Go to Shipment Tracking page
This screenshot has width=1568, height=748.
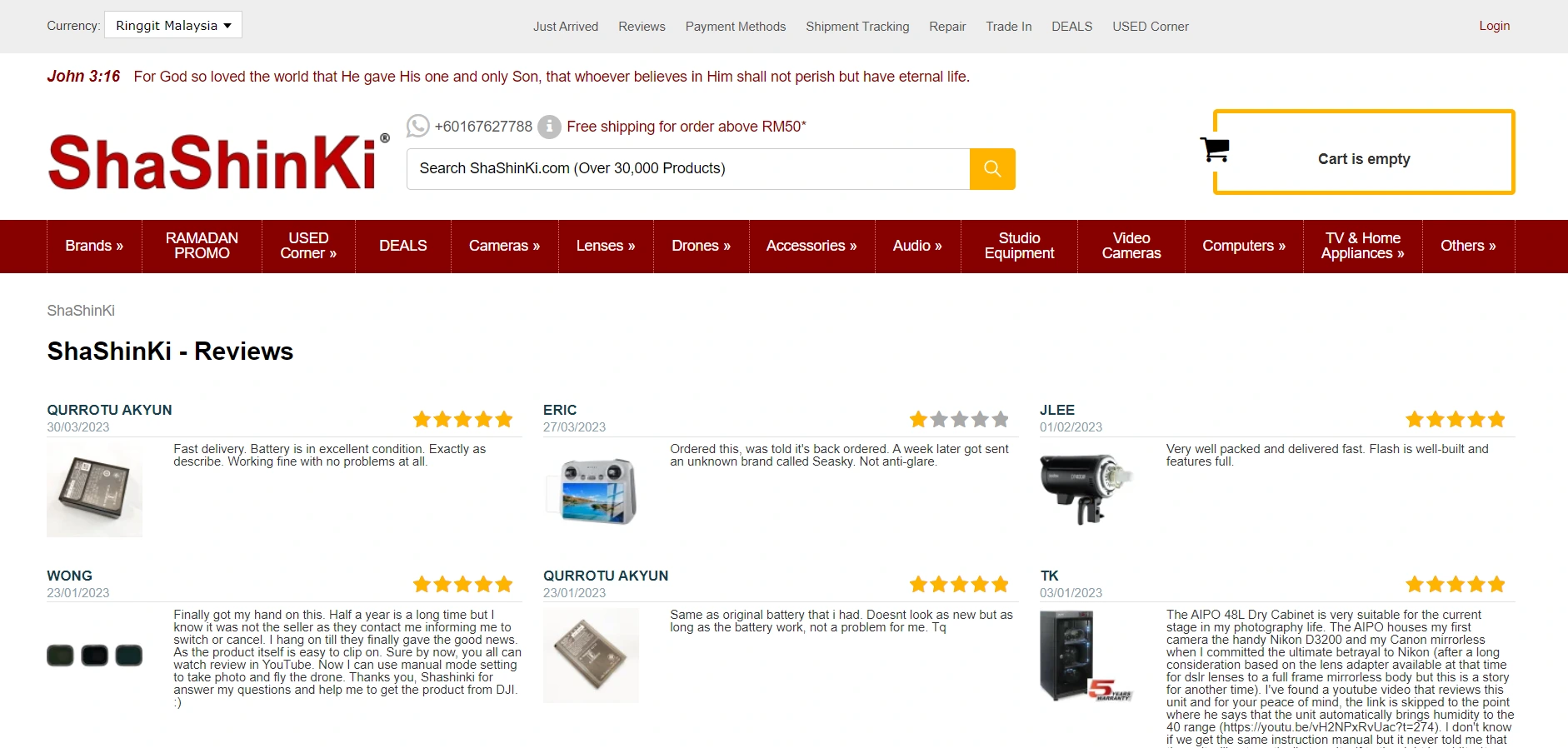(x=857, y=27)
